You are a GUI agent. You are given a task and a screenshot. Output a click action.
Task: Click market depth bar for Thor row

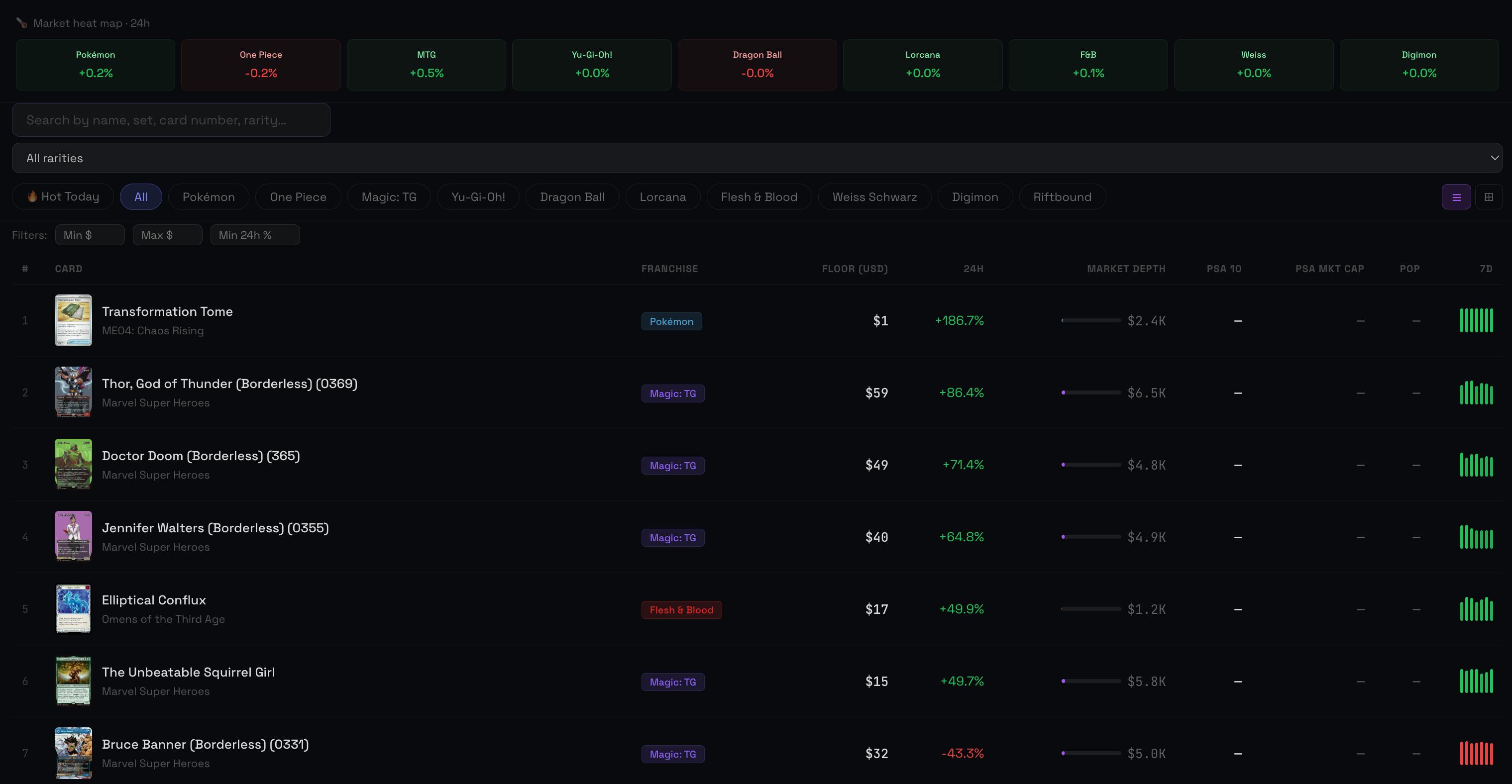1091,392
